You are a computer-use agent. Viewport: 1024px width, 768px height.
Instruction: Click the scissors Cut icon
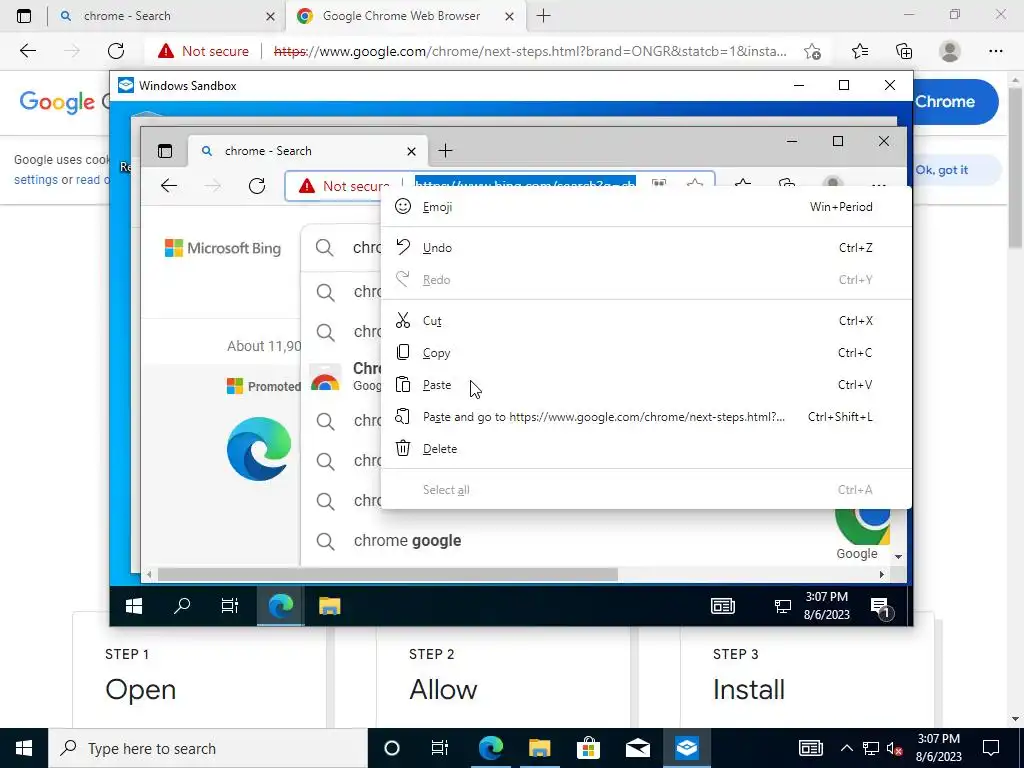click(403, 321)
